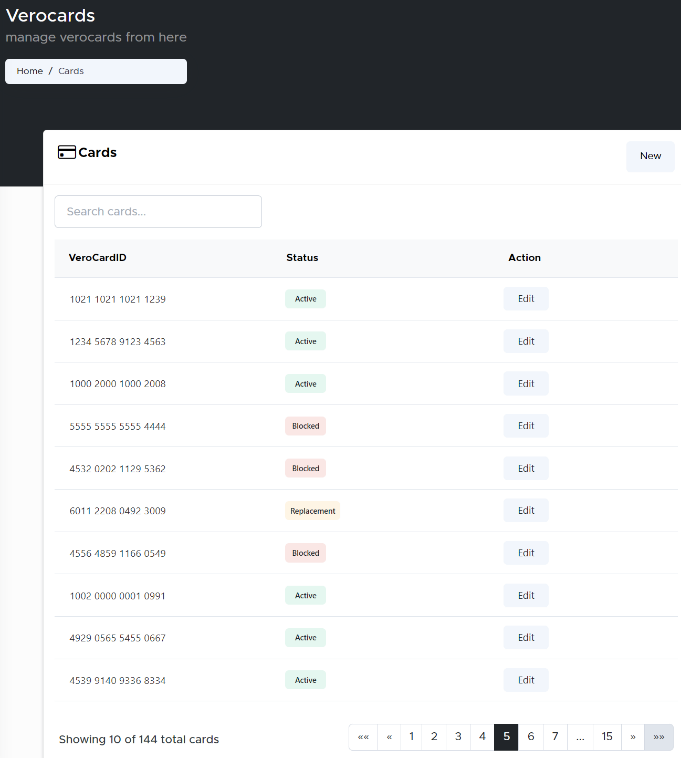Edit the Replacement card 6011 2208 0492 3009
The width and height of the screenshot is (681, 758).
pyautogui.click(x=526, y=511)
